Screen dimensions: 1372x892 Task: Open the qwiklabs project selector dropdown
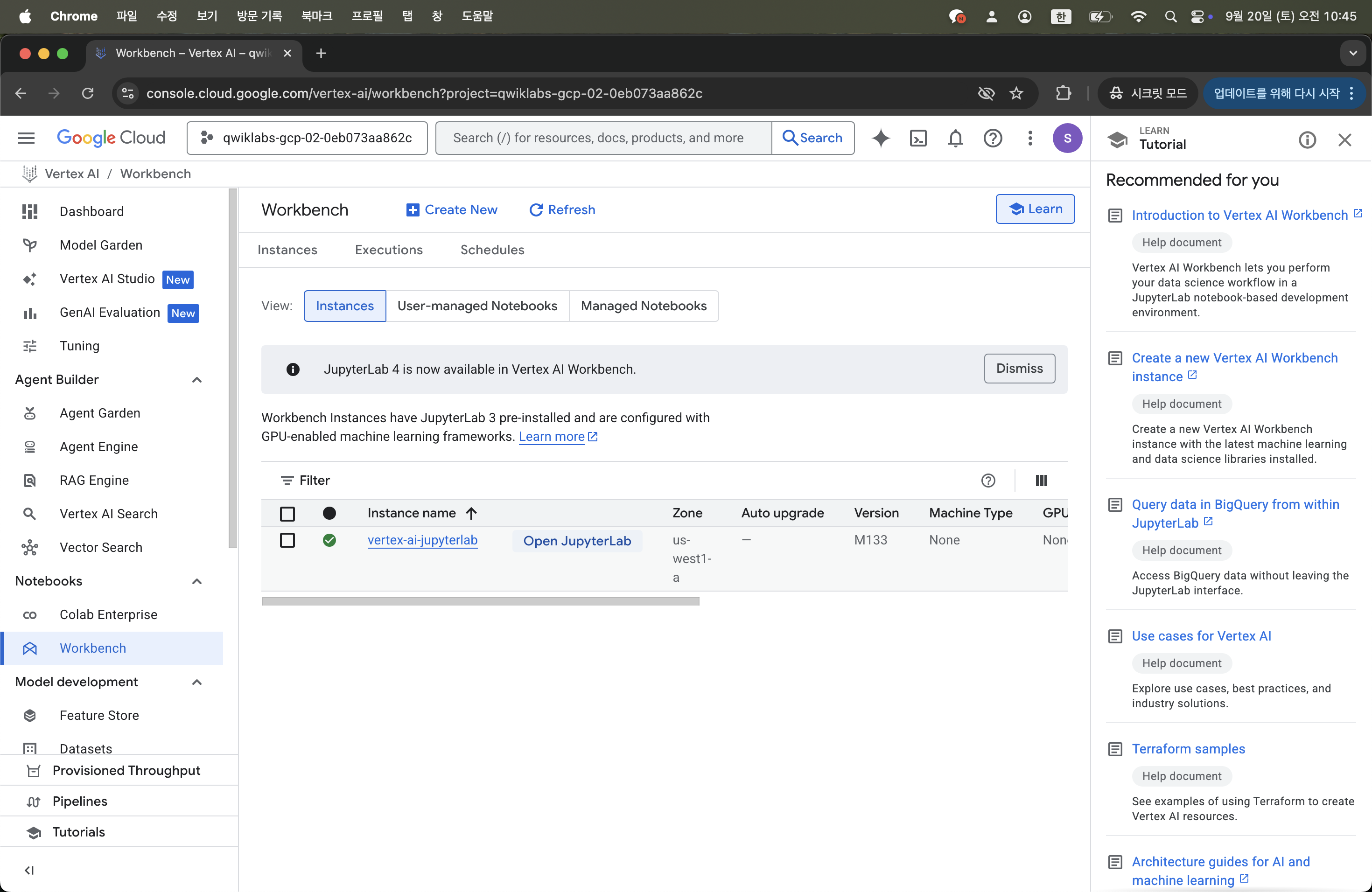tap(307, 138)
